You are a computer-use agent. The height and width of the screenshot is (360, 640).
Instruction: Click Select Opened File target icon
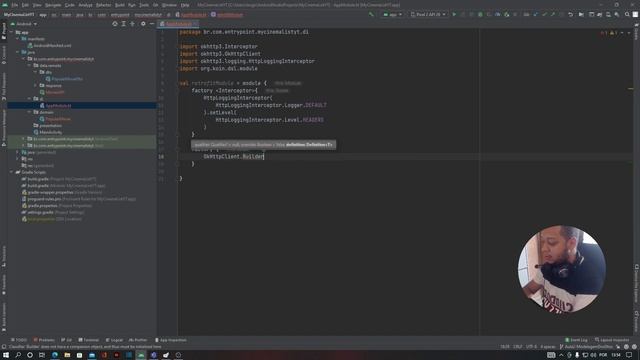pyautogui.click(x=115, y=24)
